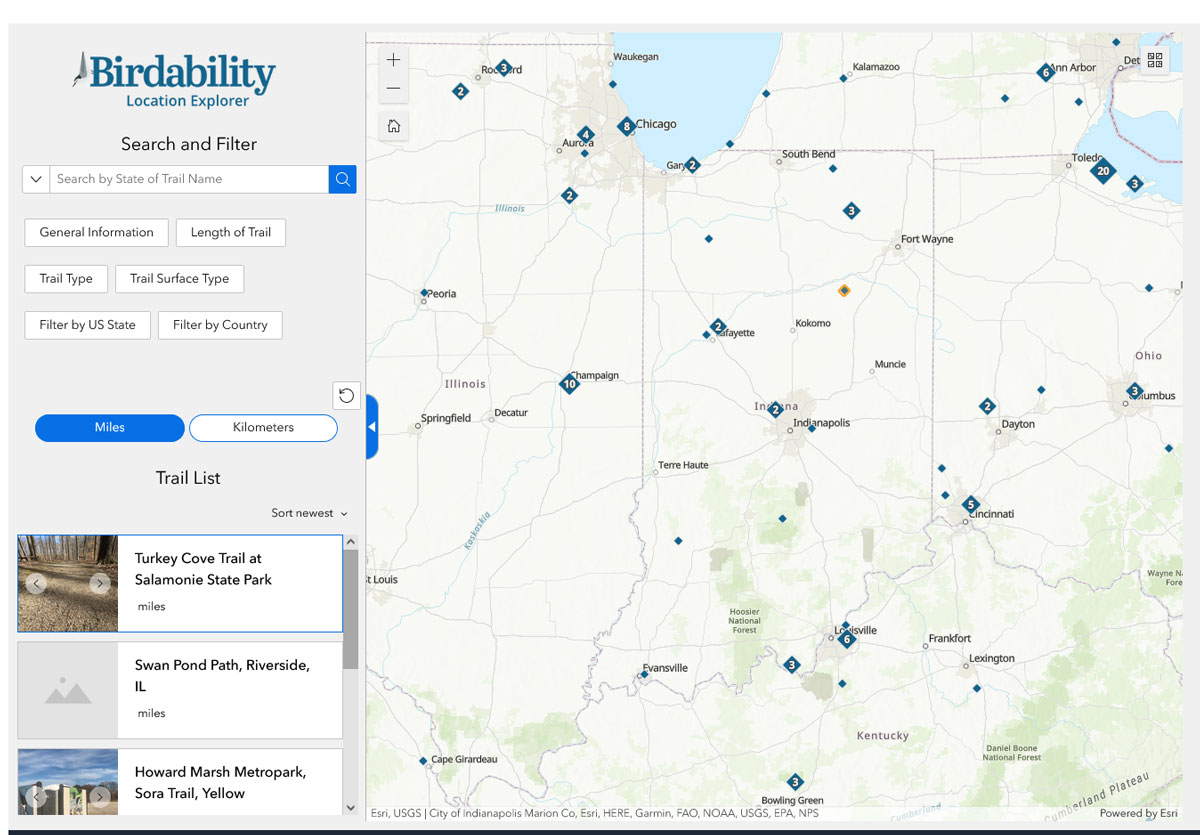Click the blue search magnifier button

342,179
